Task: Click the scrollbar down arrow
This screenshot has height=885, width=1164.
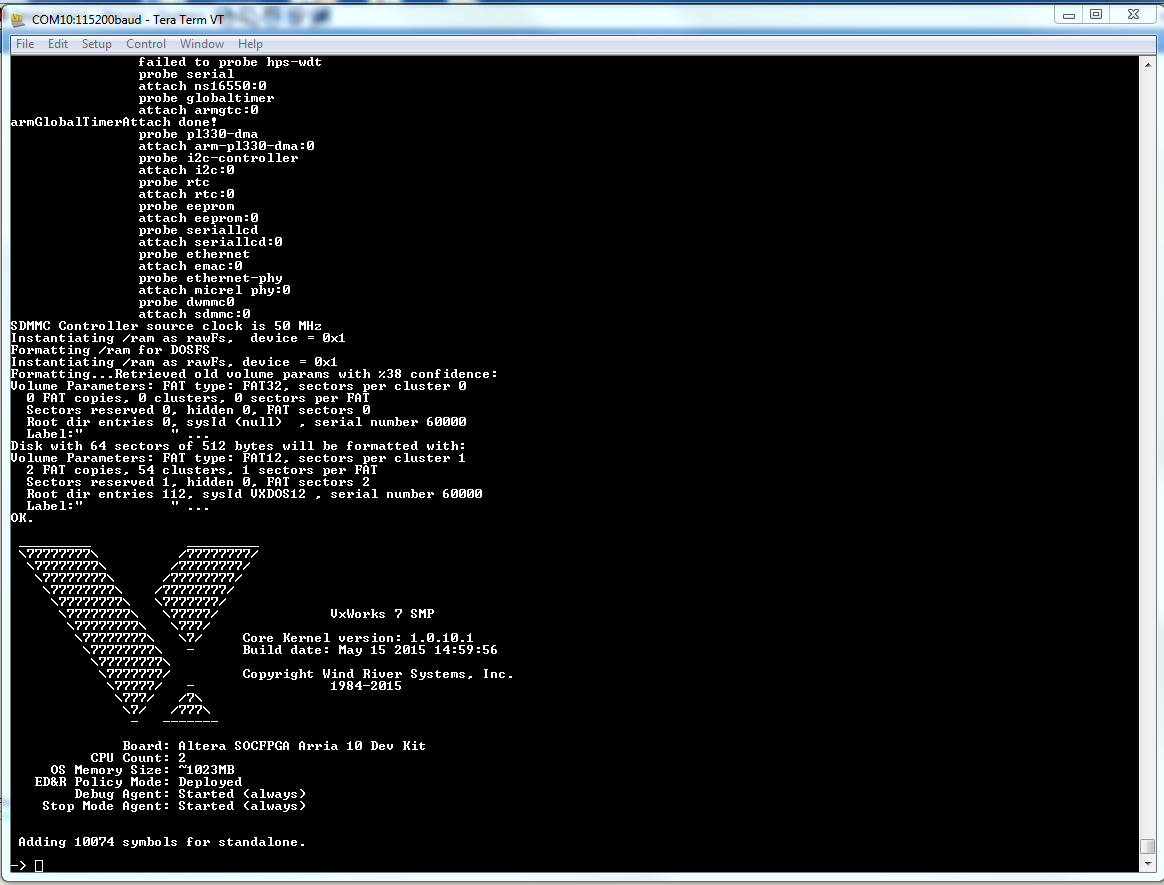Action: [x=1148, y=864]
